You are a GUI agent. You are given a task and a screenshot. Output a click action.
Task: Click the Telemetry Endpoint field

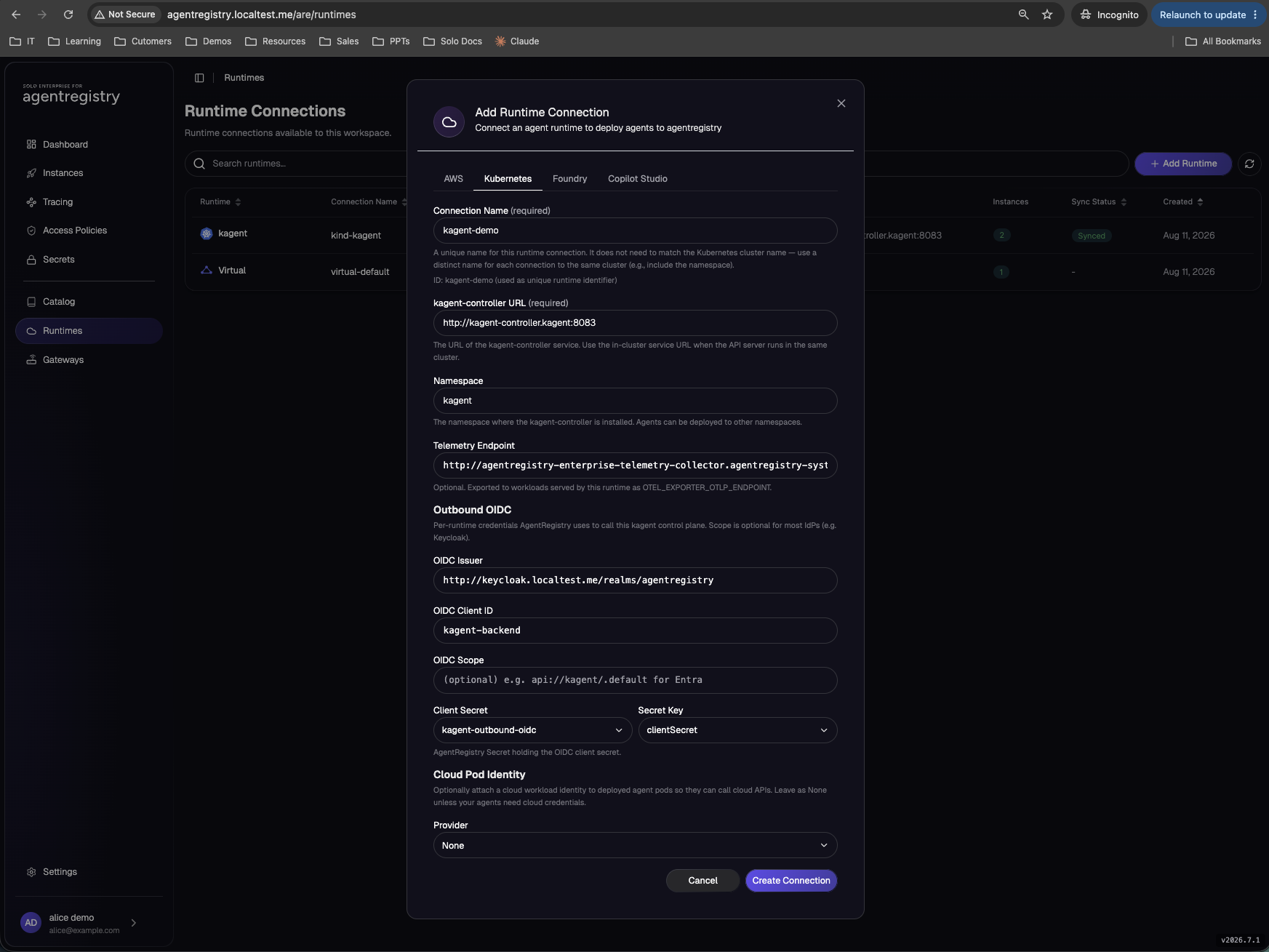(x=635, y=465)
